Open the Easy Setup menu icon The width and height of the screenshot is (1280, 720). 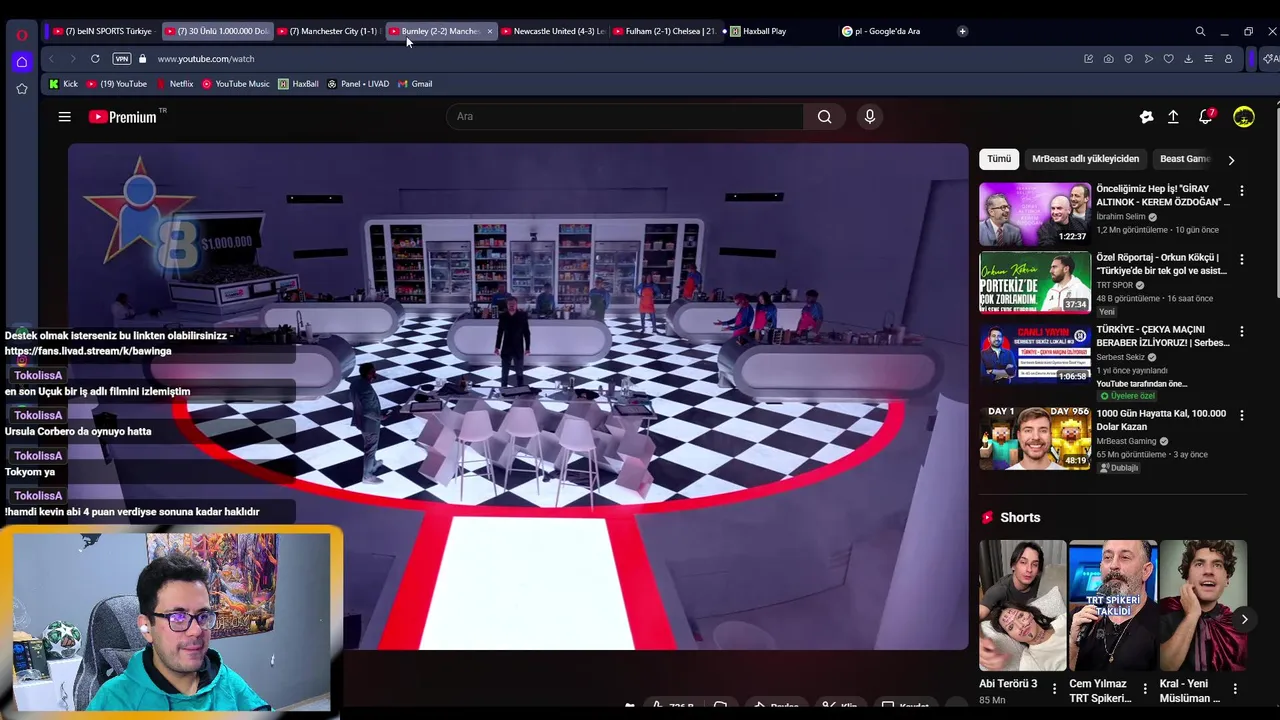tap(1208, 59)
